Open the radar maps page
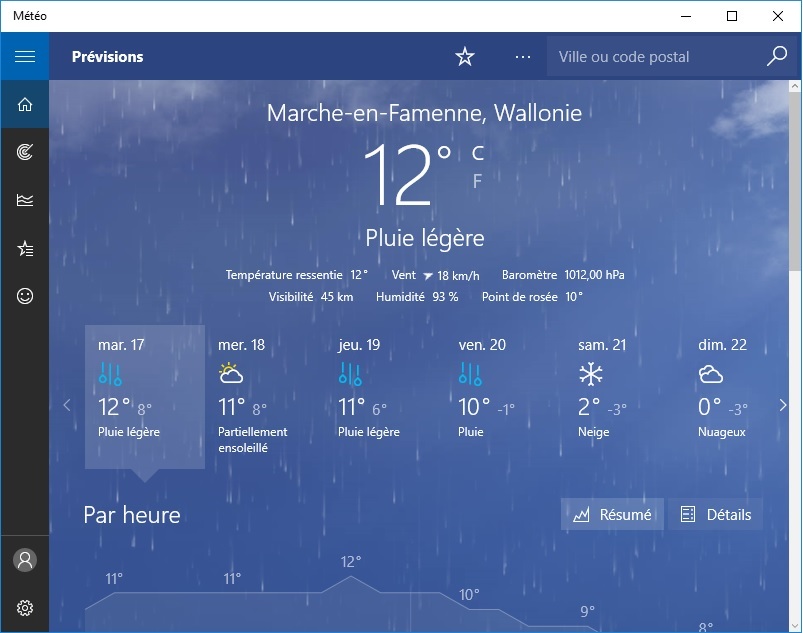The width and height of the screenshot is (803, 633). 25,152
